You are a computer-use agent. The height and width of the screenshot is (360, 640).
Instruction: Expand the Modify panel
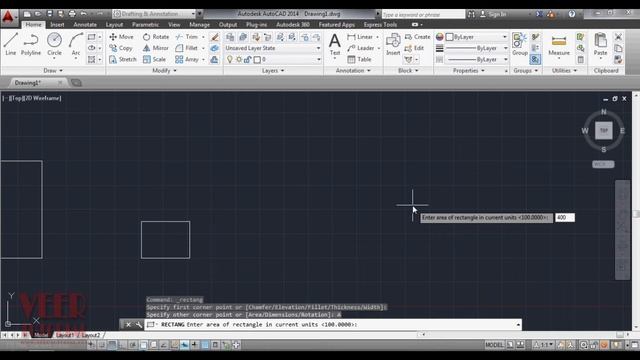pos(164,71)
